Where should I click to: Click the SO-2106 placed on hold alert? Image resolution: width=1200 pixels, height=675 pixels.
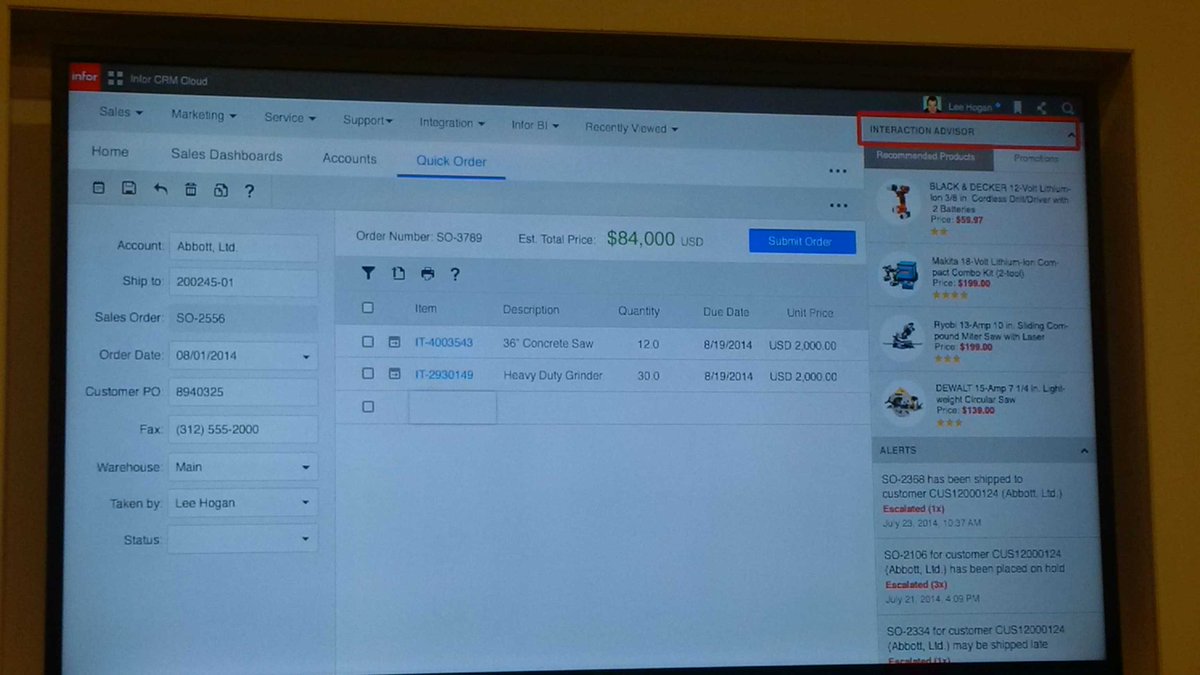coord(985,576)
